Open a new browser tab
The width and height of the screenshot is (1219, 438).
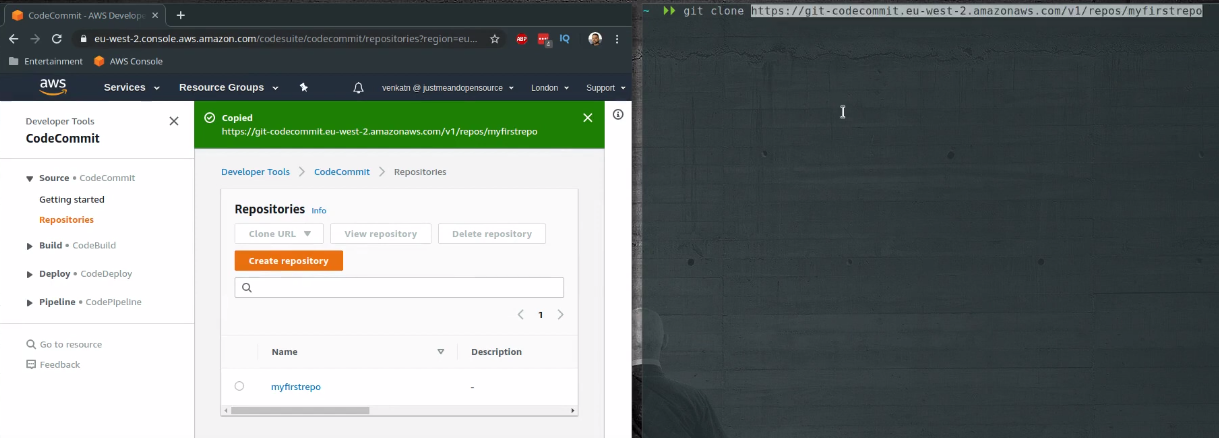pos(181,15)
